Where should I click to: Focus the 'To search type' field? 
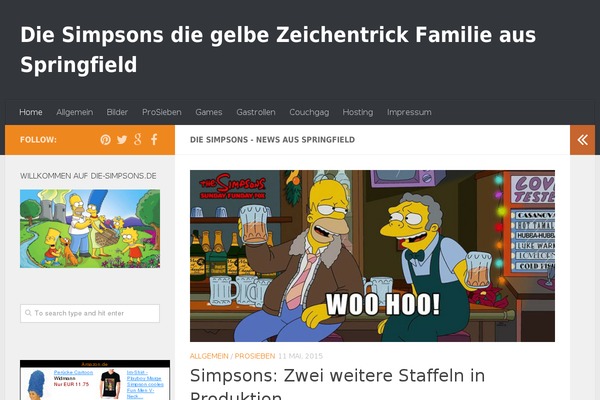[90, 313]
